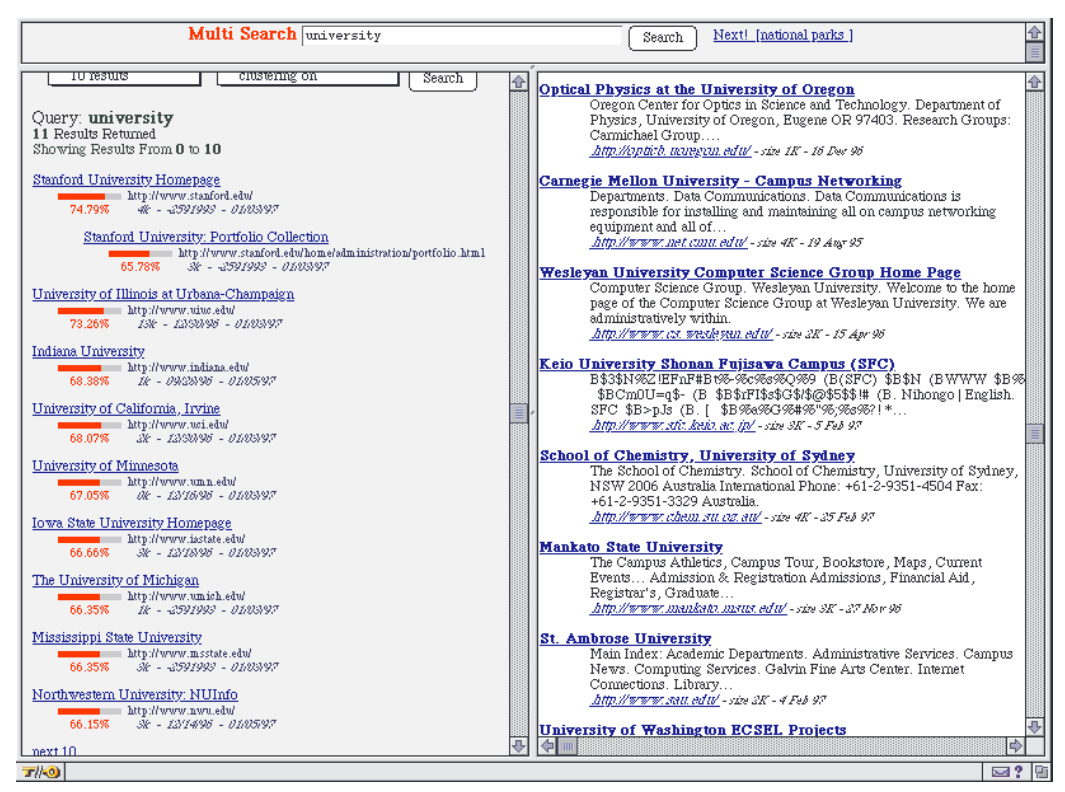Open School of Chemistry, University of Sydney link
This screenshot has height=792, width=1065.
pos(697,456)
